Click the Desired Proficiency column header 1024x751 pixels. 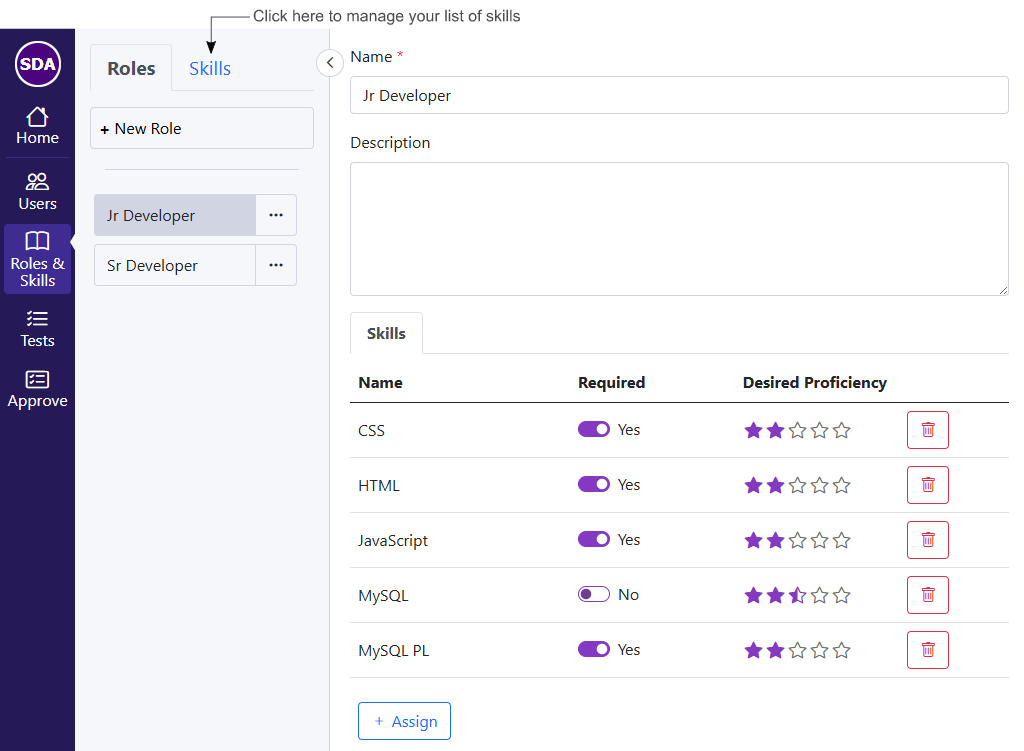(814, 383)
